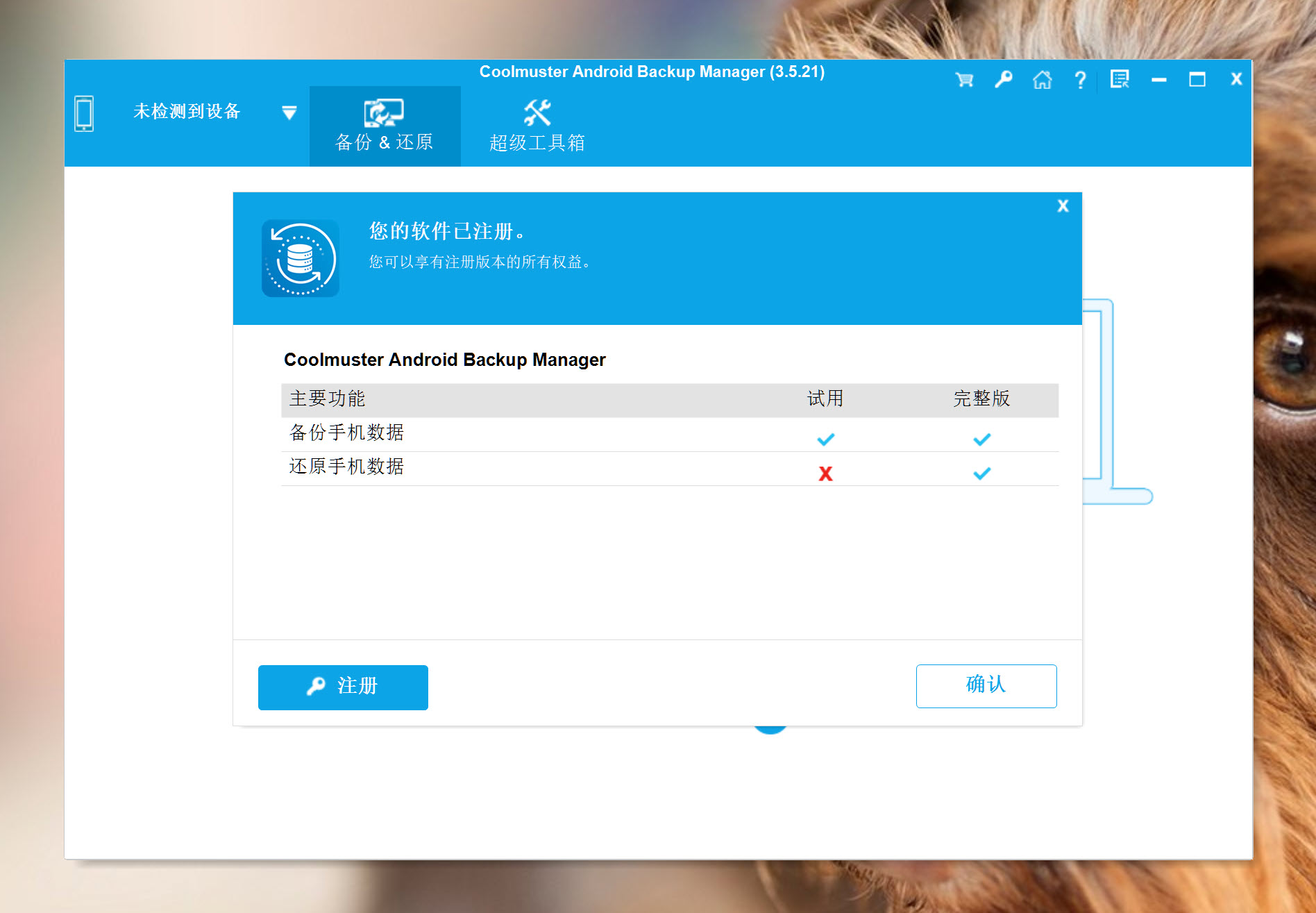Click the backup database app logo
Screen dimensions: 1316x913
click(x=301, y=258)
